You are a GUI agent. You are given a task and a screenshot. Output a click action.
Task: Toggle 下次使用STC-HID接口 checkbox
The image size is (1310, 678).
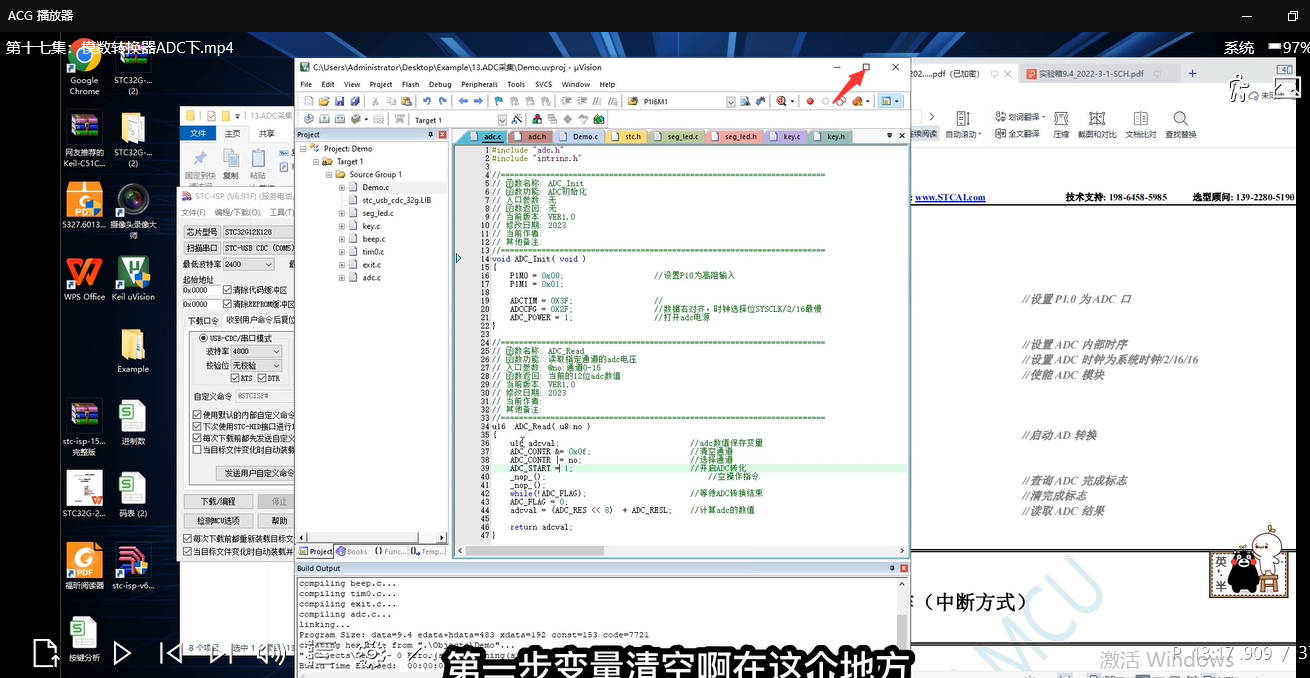[x=197, y=426]
